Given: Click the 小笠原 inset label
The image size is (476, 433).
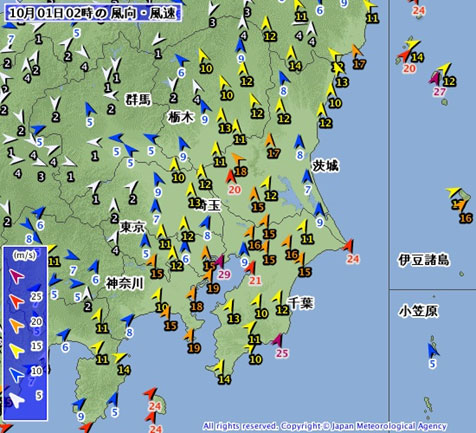Looking at the screenshot, I should click(x=418, y=311).
